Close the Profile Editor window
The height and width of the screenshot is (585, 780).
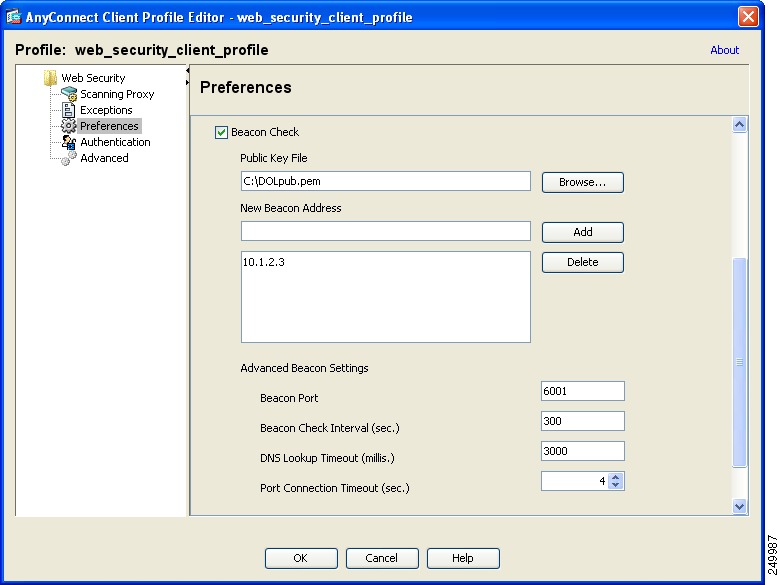click(748, 17)
